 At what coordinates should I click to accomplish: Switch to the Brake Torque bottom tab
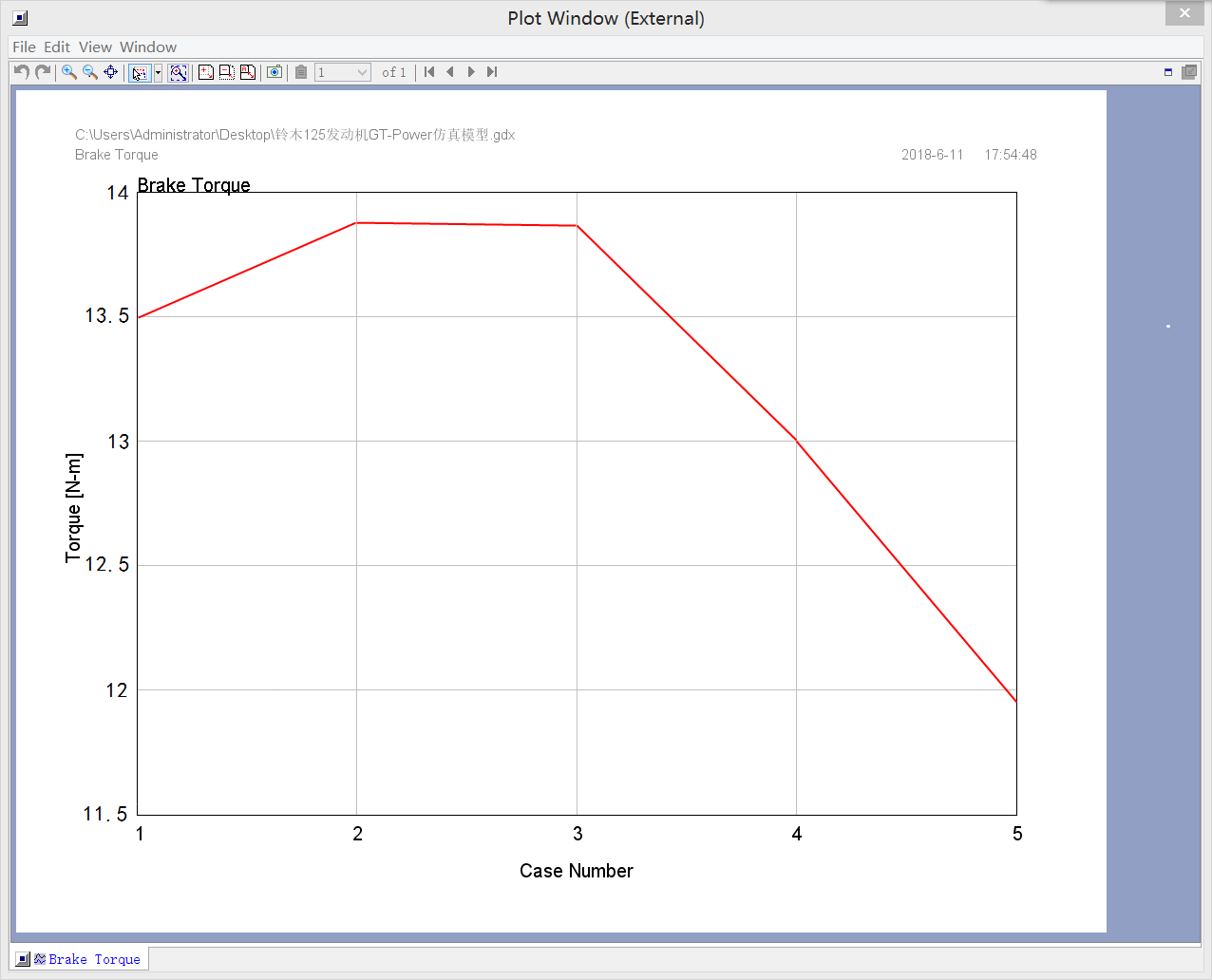click(80, 959)
